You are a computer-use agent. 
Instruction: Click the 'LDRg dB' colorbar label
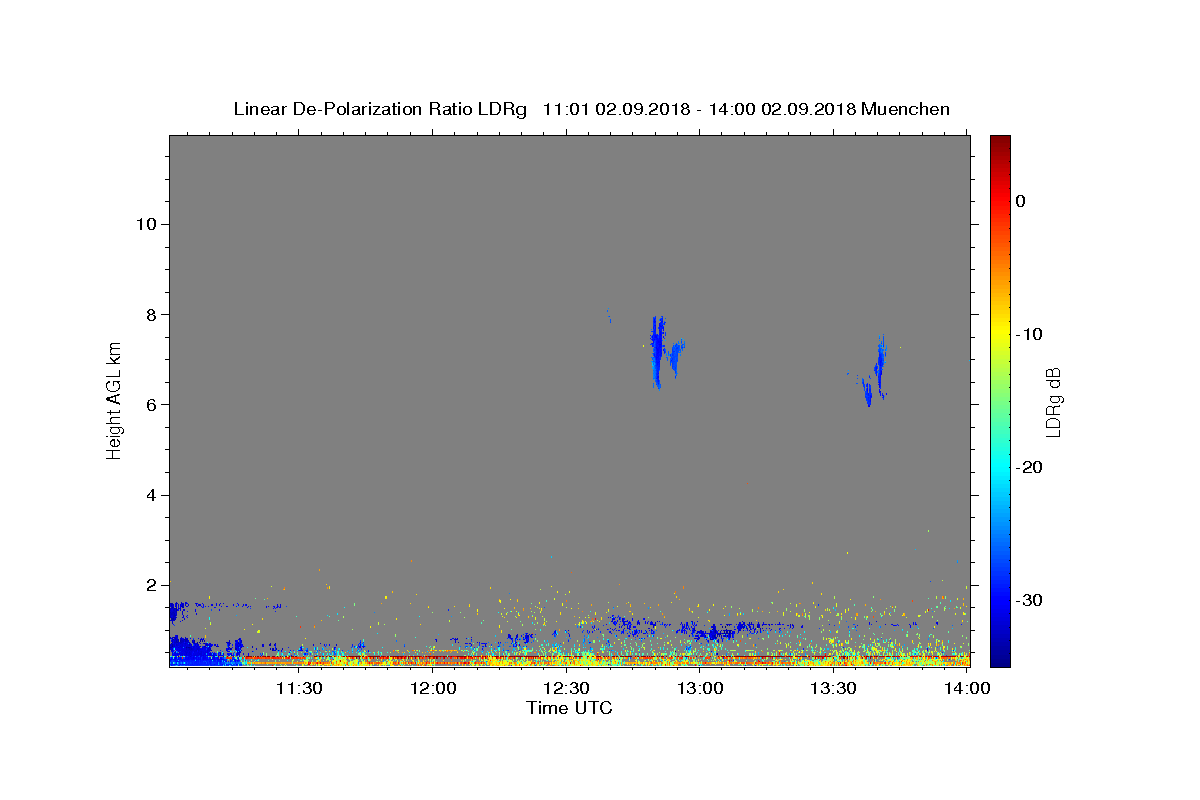pyautogui.click(x=1052, y=401)
